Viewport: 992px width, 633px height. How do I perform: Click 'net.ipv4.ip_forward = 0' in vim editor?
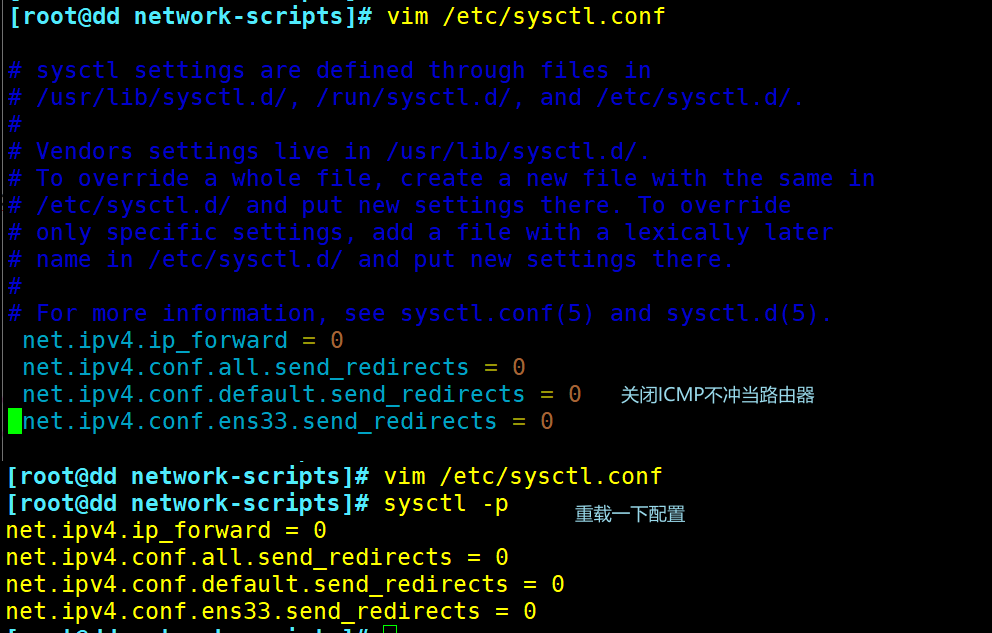pos(183,340)
